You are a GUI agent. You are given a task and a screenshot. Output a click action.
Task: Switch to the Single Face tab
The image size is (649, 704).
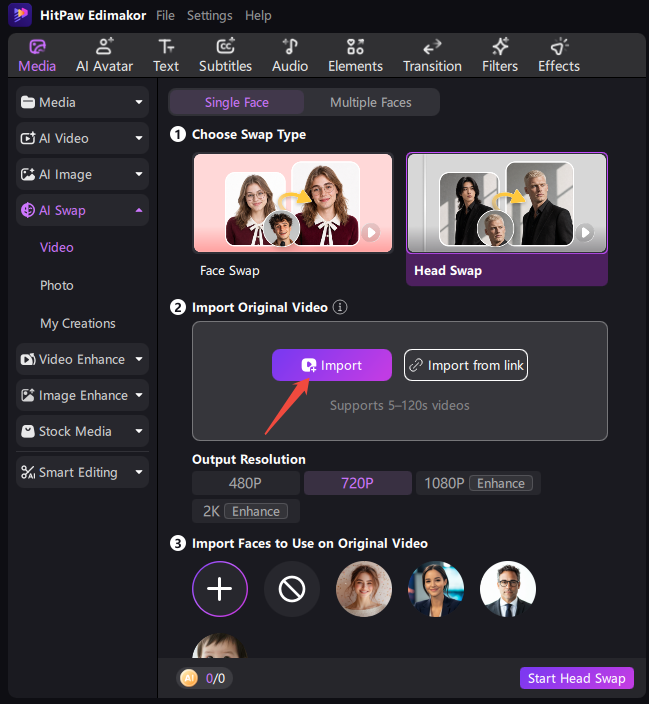point(237,102)
